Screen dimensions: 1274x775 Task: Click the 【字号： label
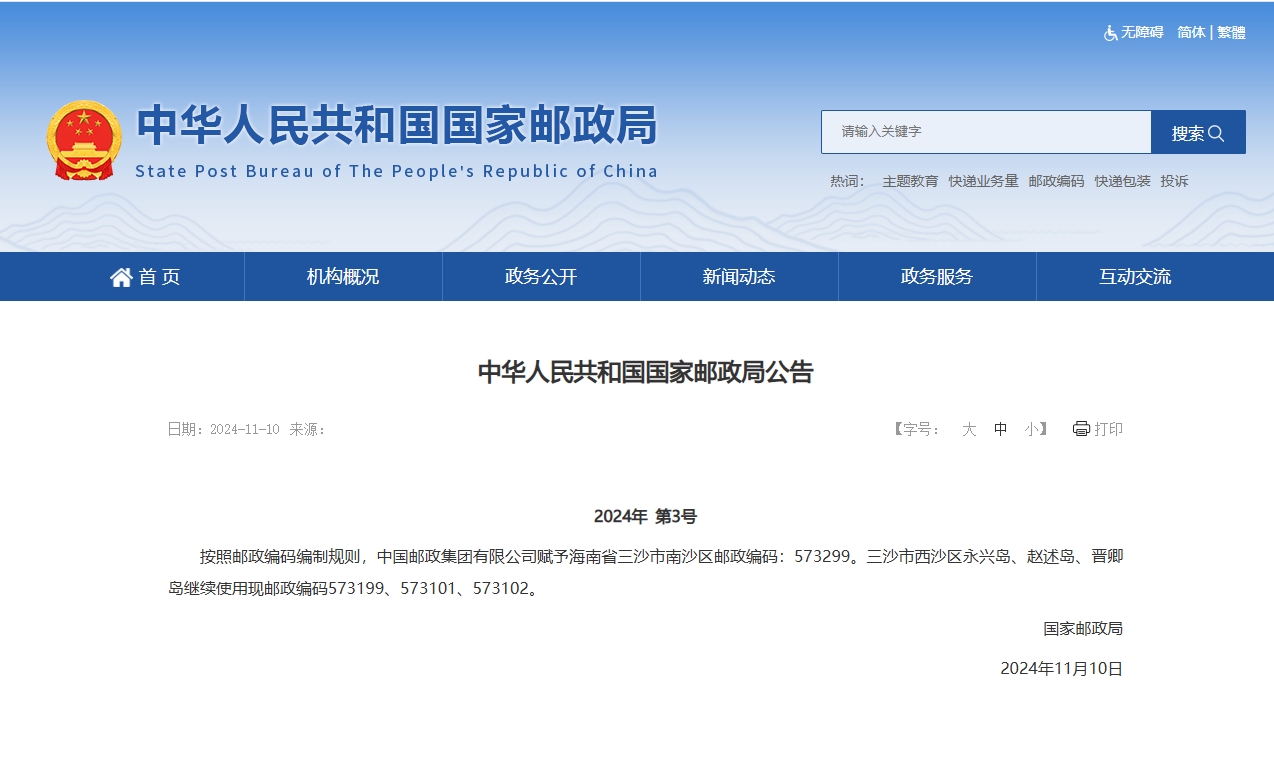point(916,429)
